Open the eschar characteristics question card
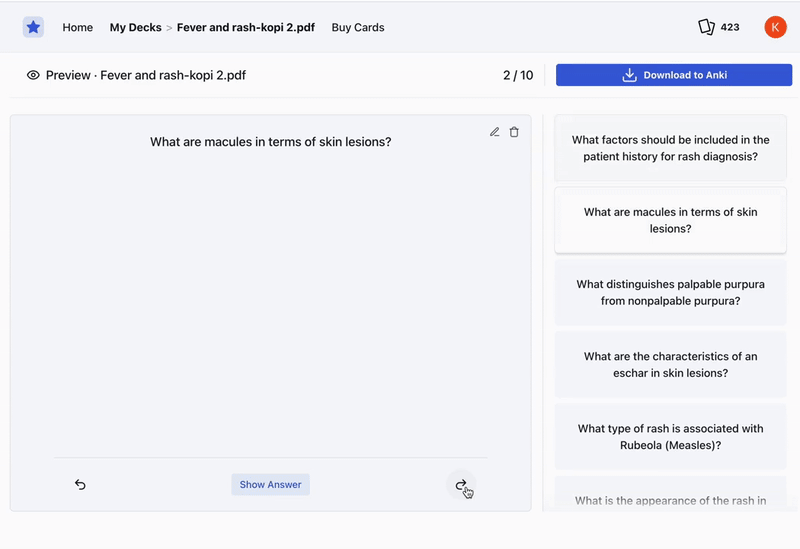 pyautogui.click(x=670, y=364)
